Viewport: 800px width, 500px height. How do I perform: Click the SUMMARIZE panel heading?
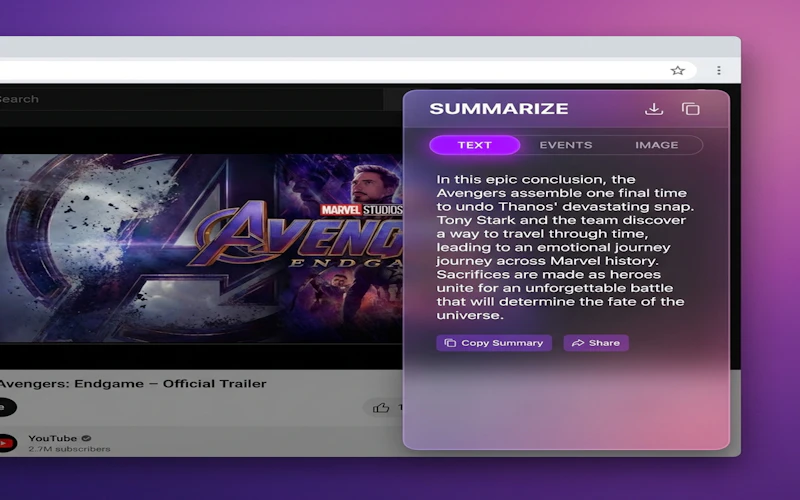498,109
